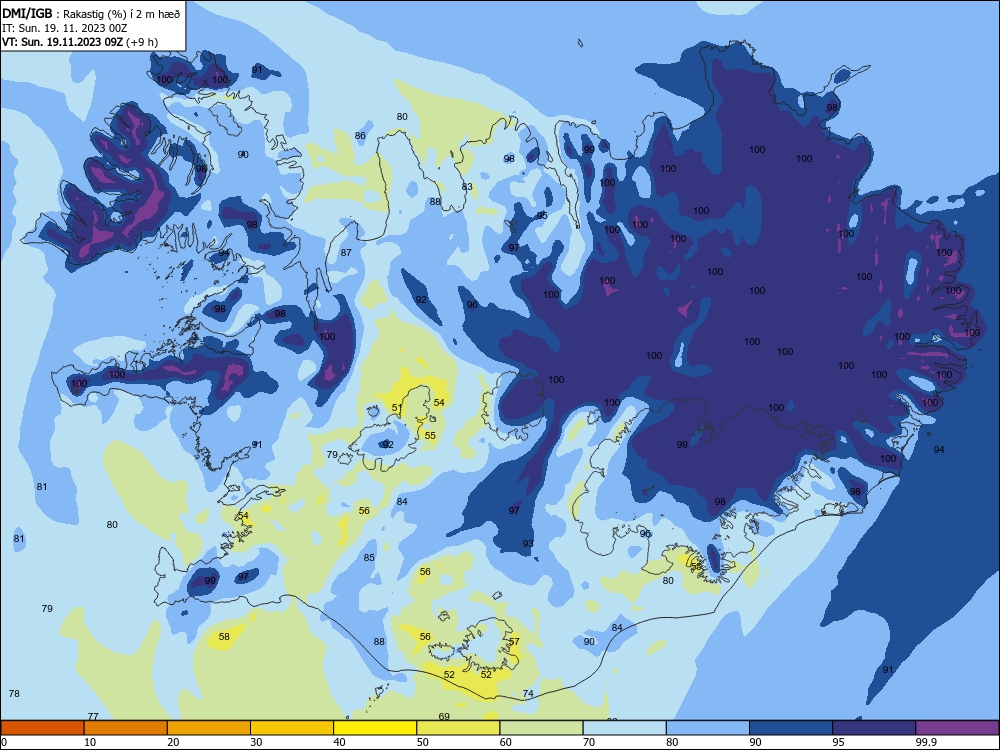Click the '86' humidity value on the map
Image resolution: width=1000 pixels, height=750 pixels.
[360, 135]
